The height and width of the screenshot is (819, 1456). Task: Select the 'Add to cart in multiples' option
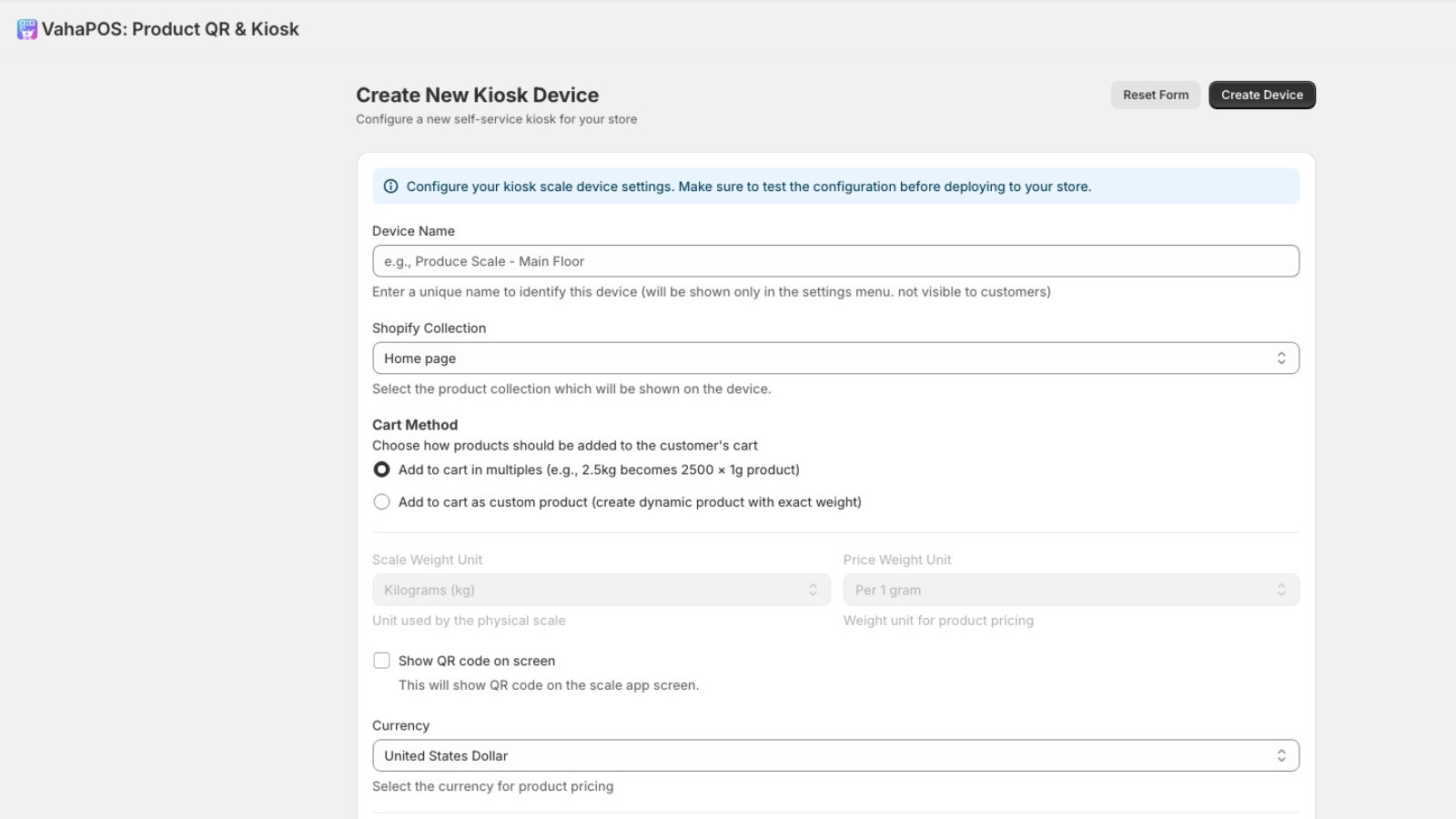[381, 470]
